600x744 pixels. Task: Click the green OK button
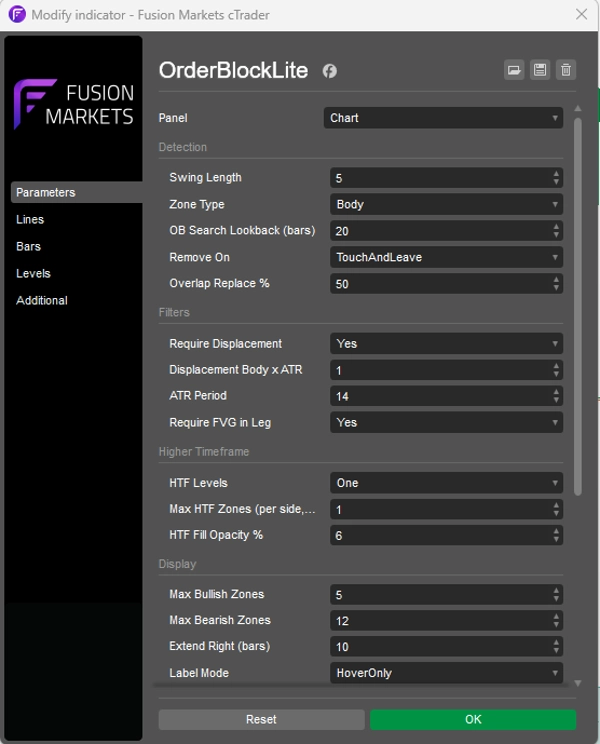tap(473, 719)
